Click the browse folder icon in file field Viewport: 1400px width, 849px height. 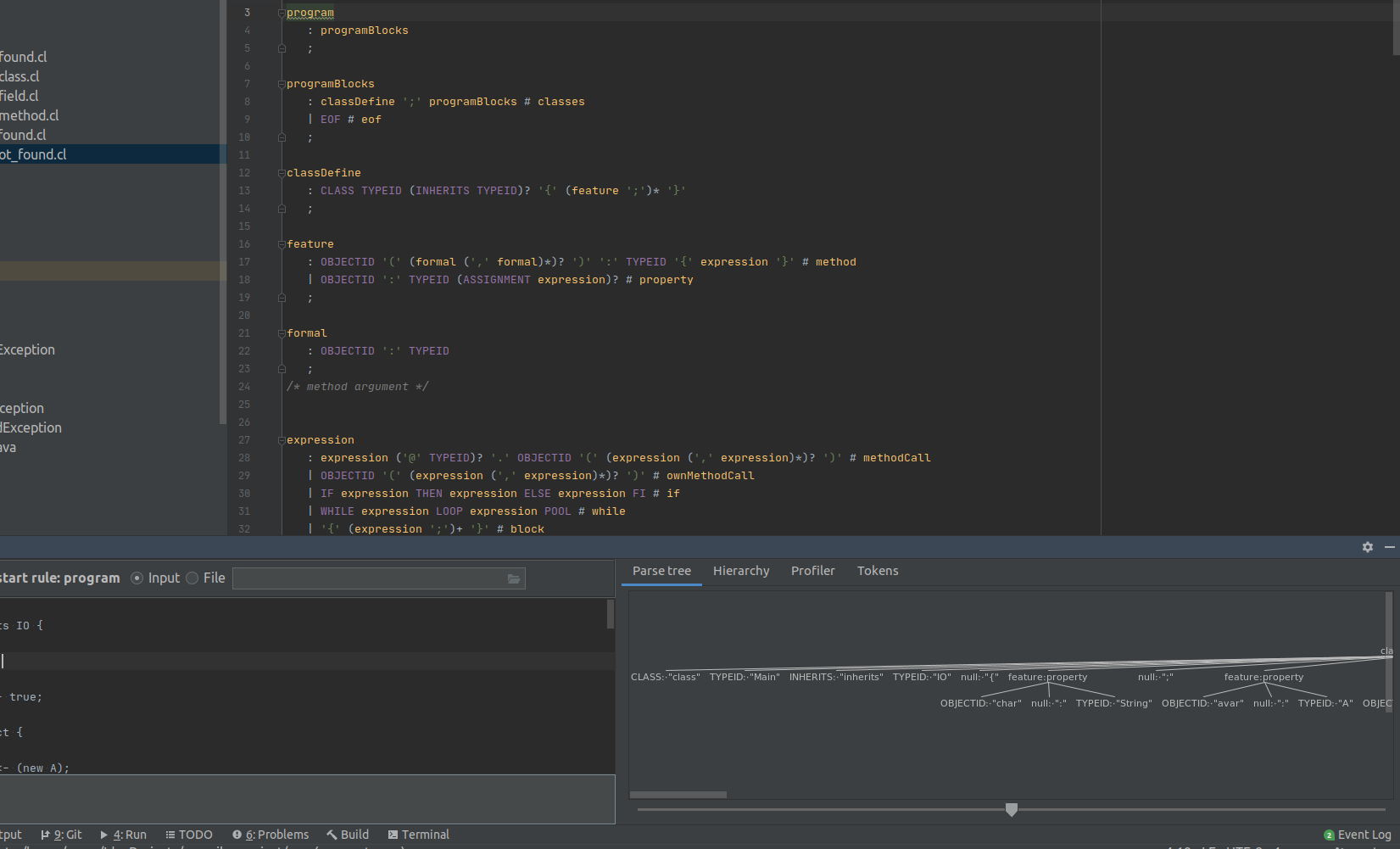[x=513, y=578]
